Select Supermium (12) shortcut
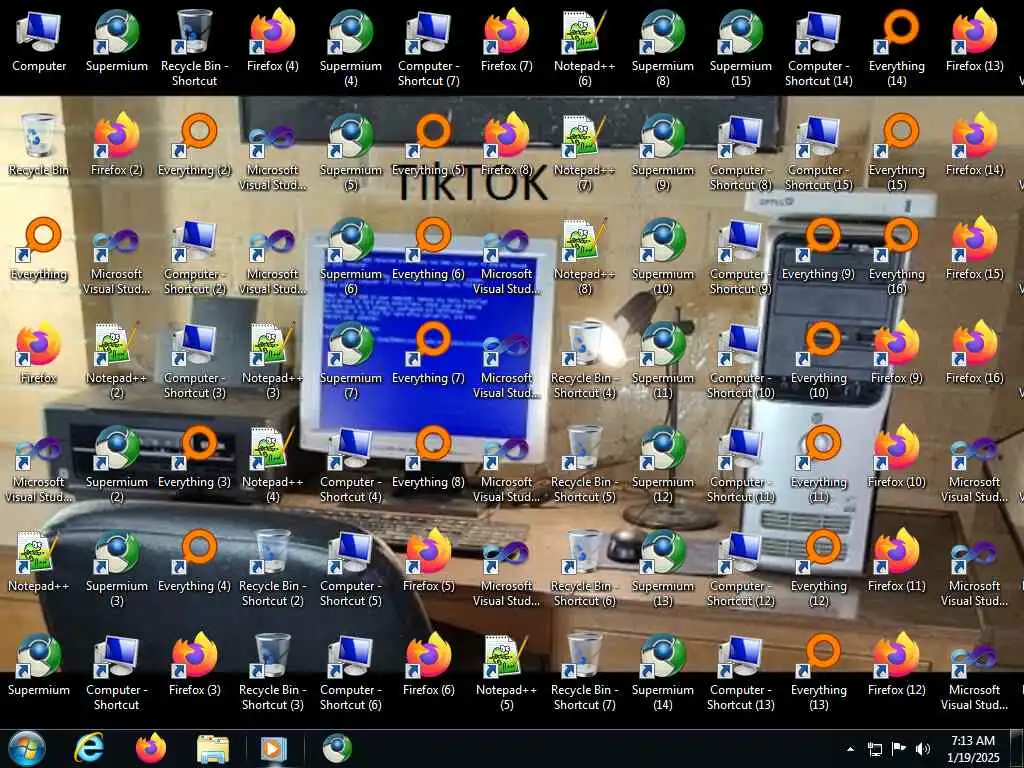The width and height of the screenshot is (1024, 768). coord(663,464)
